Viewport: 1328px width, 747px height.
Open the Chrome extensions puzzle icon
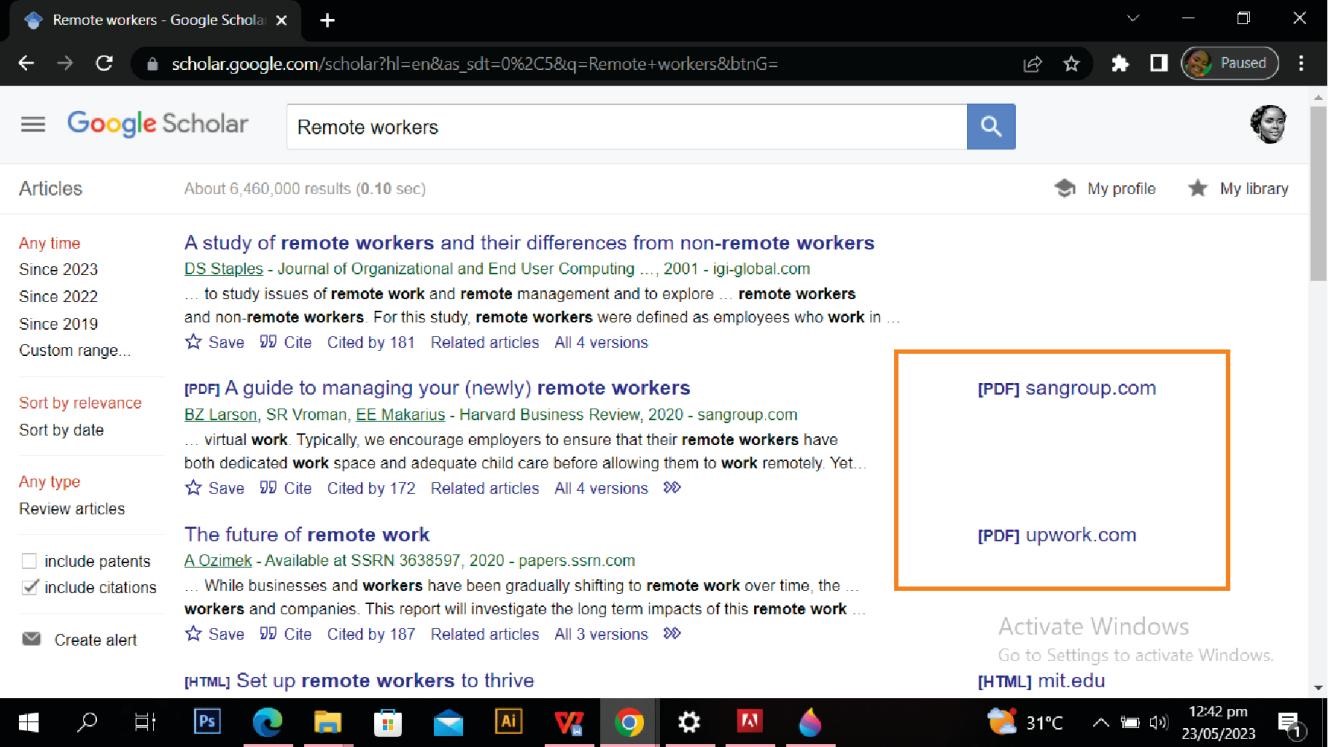pyautogui.click(x=1121, y=63)
